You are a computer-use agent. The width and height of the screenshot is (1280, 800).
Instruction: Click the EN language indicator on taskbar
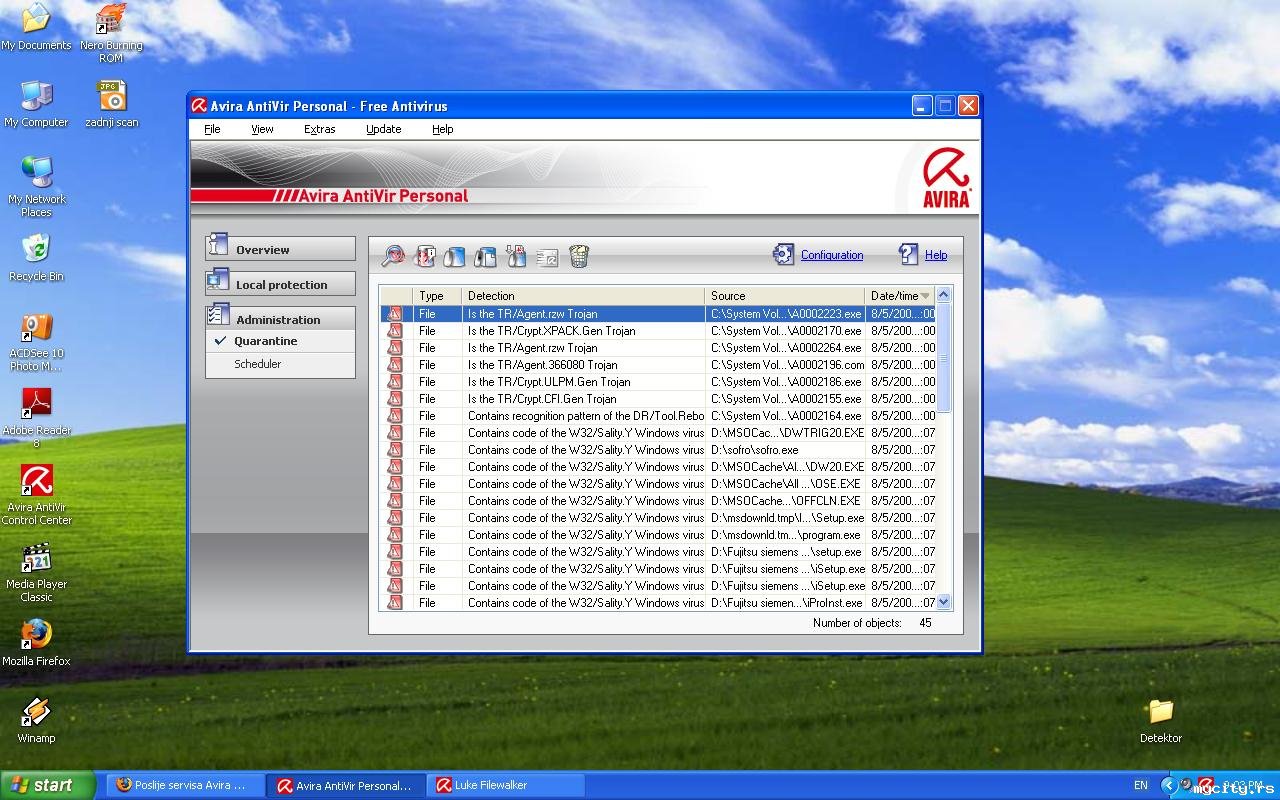coord(1141,785)
